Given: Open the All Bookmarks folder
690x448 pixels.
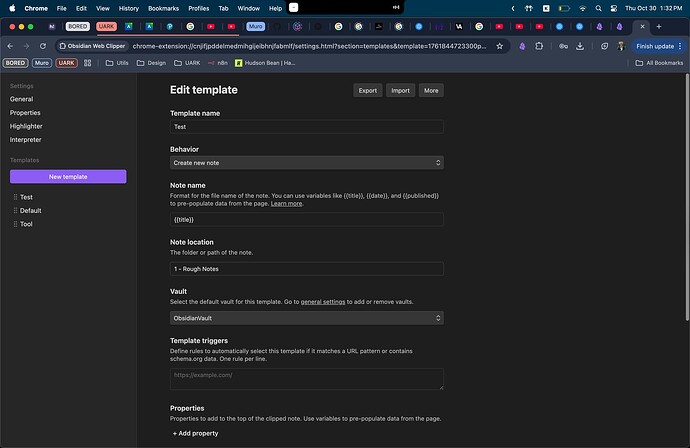Looking at the screenshot, I should tap(659, 63).
